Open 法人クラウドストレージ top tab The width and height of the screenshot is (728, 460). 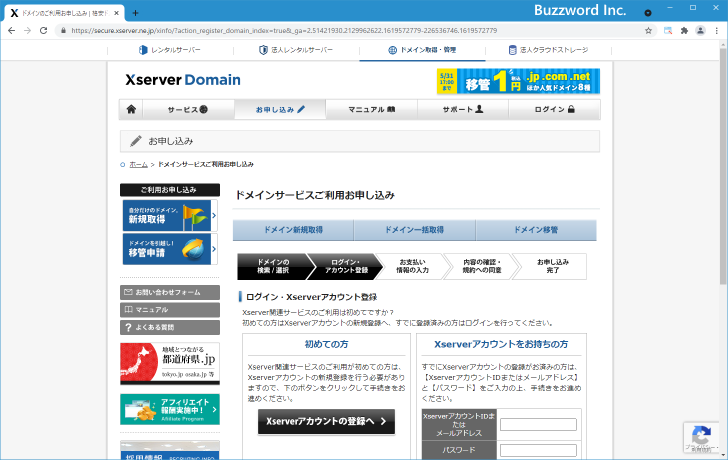pyautogui.click(x=548, y=50)
